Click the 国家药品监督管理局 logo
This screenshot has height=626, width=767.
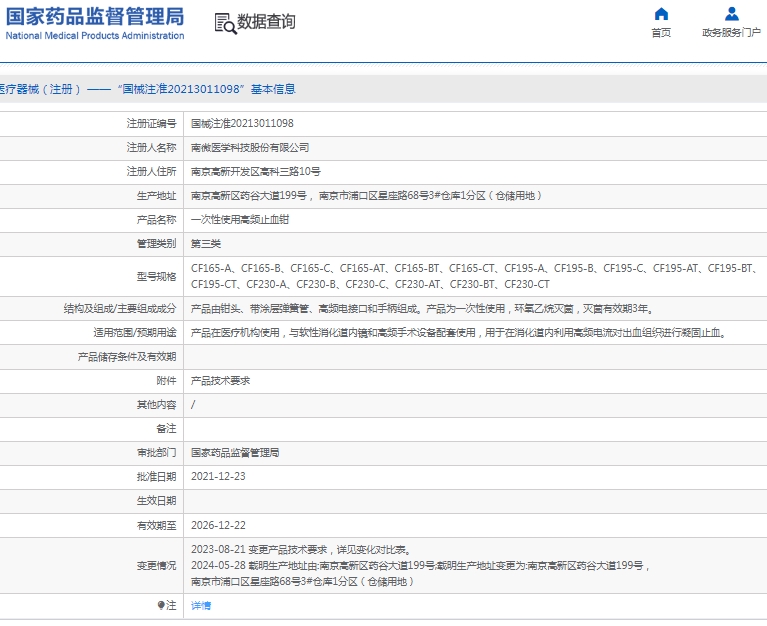95,17
